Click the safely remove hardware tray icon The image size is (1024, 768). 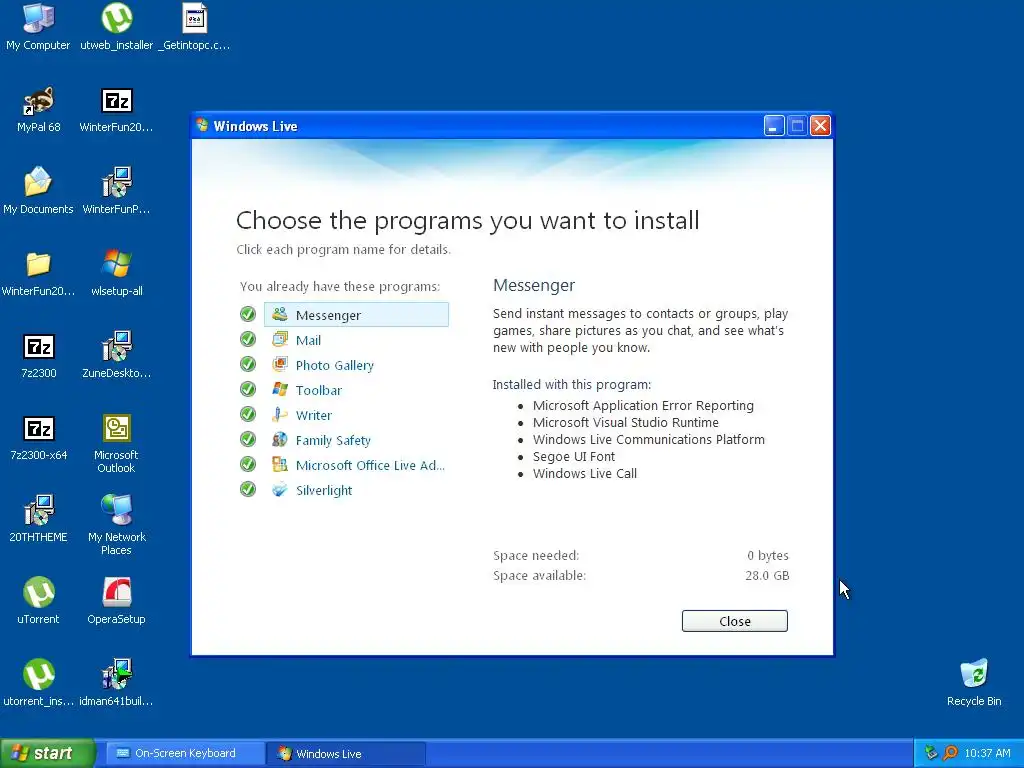(931, 753)
